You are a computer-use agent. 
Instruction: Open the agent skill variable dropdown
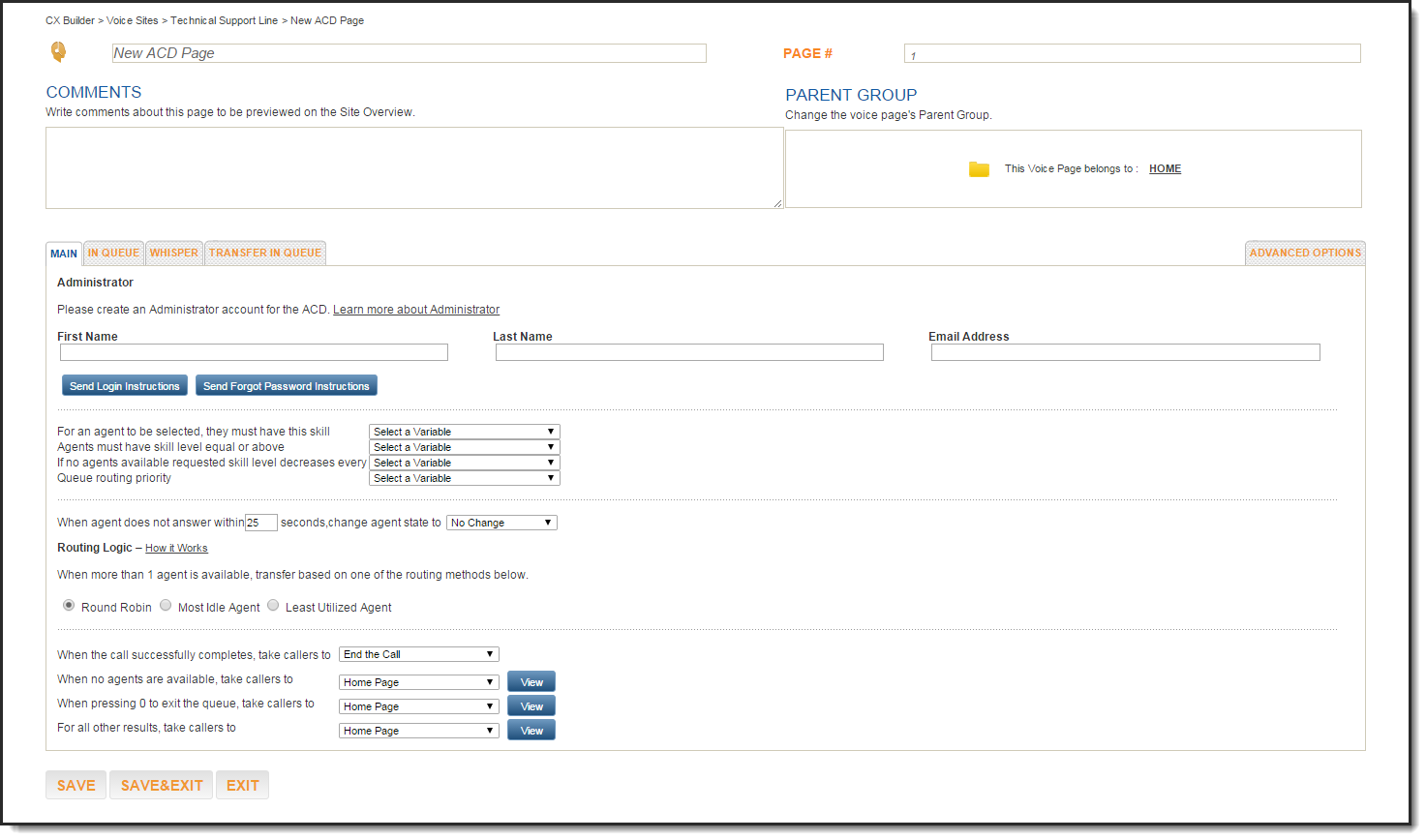click(464, 433)
